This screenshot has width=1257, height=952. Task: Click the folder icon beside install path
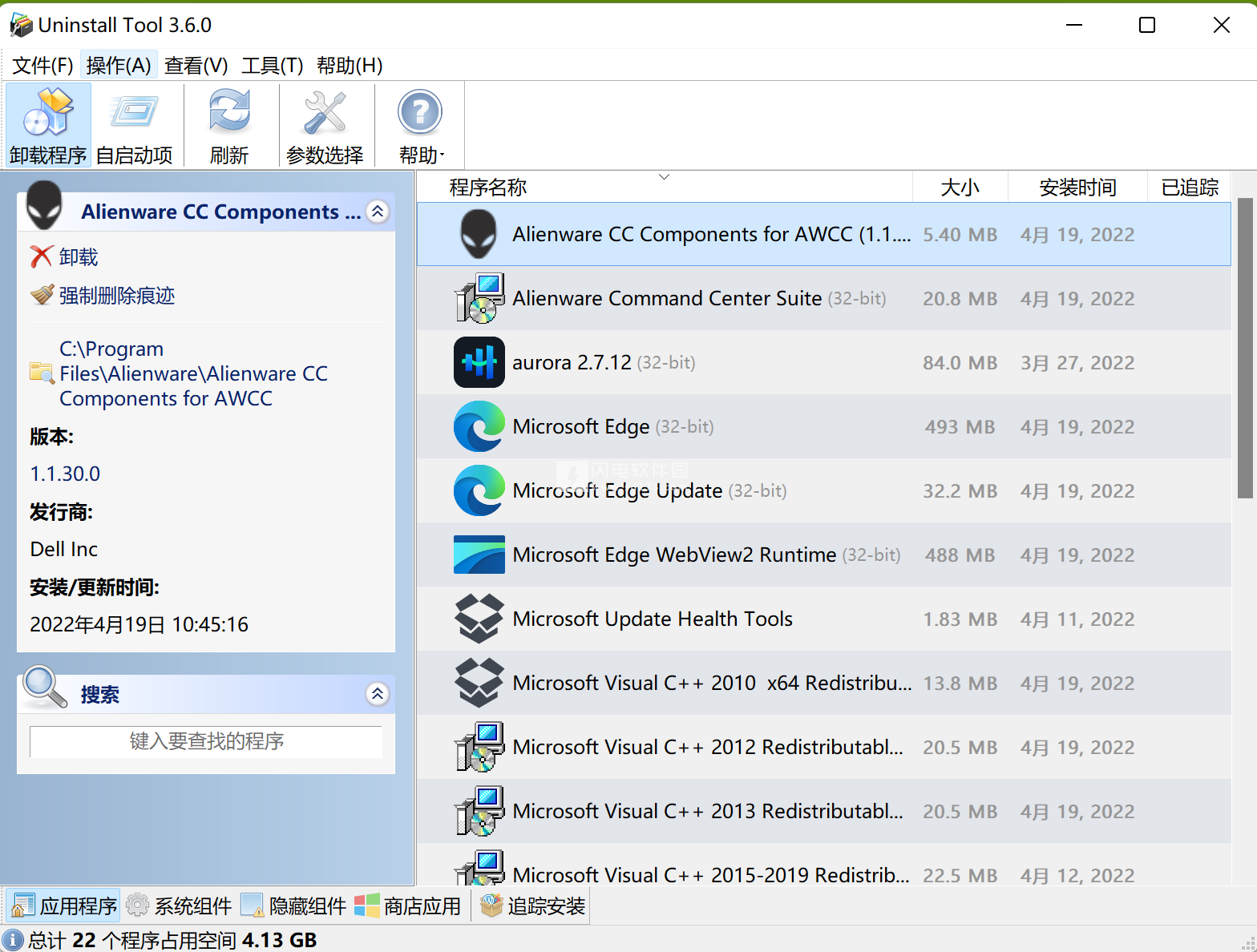42,373
